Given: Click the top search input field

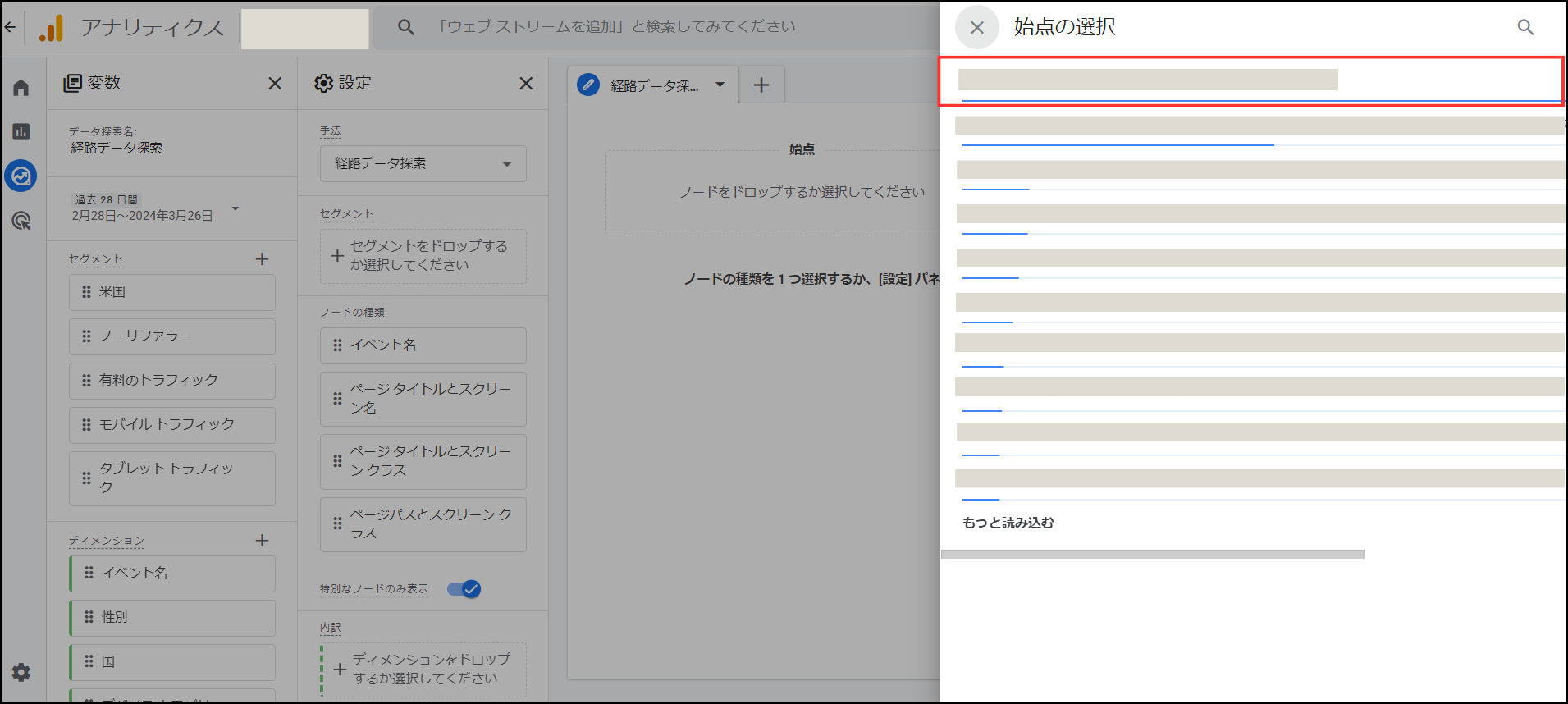Looking at the screenshot, I should [656, 27].
